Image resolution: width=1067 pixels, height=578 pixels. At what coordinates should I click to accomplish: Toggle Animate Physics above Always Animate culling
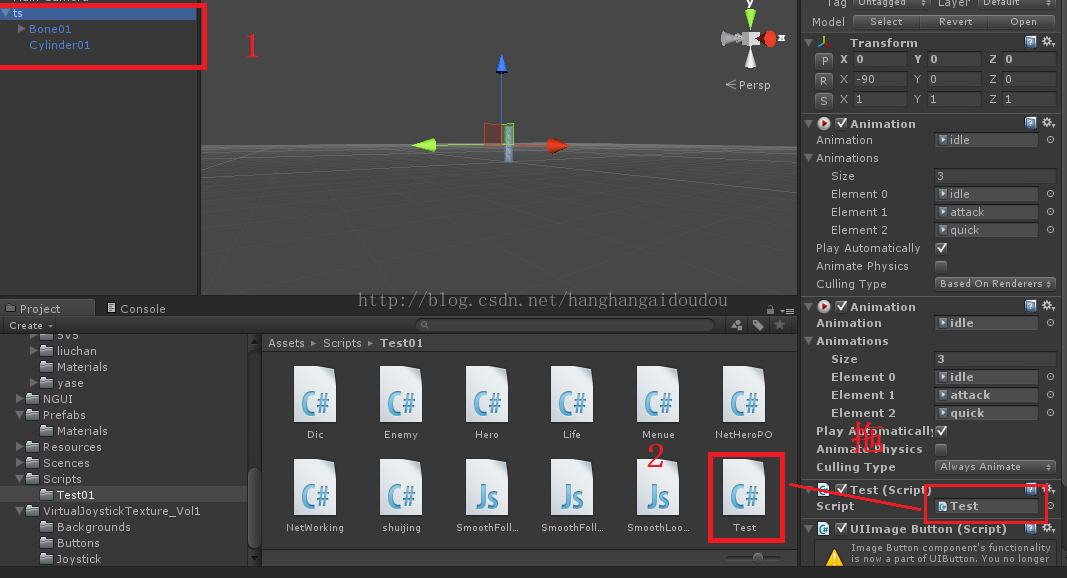(941, 449)
